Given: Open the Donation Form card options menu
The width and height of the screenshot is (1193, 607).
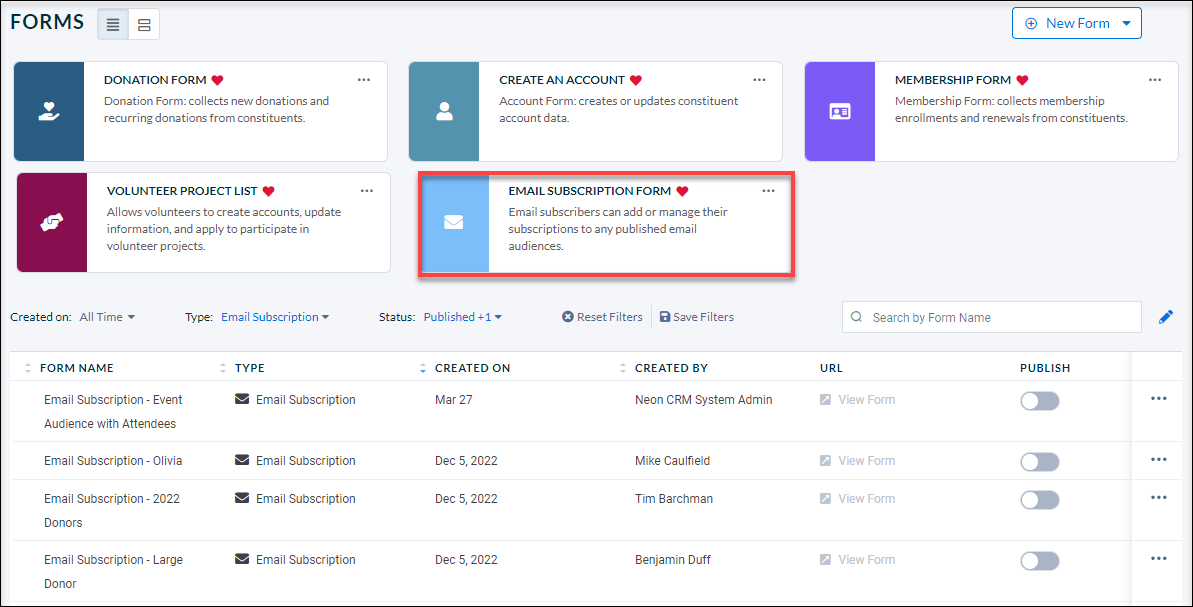Looking at the screenshot, I should (364, 80).
